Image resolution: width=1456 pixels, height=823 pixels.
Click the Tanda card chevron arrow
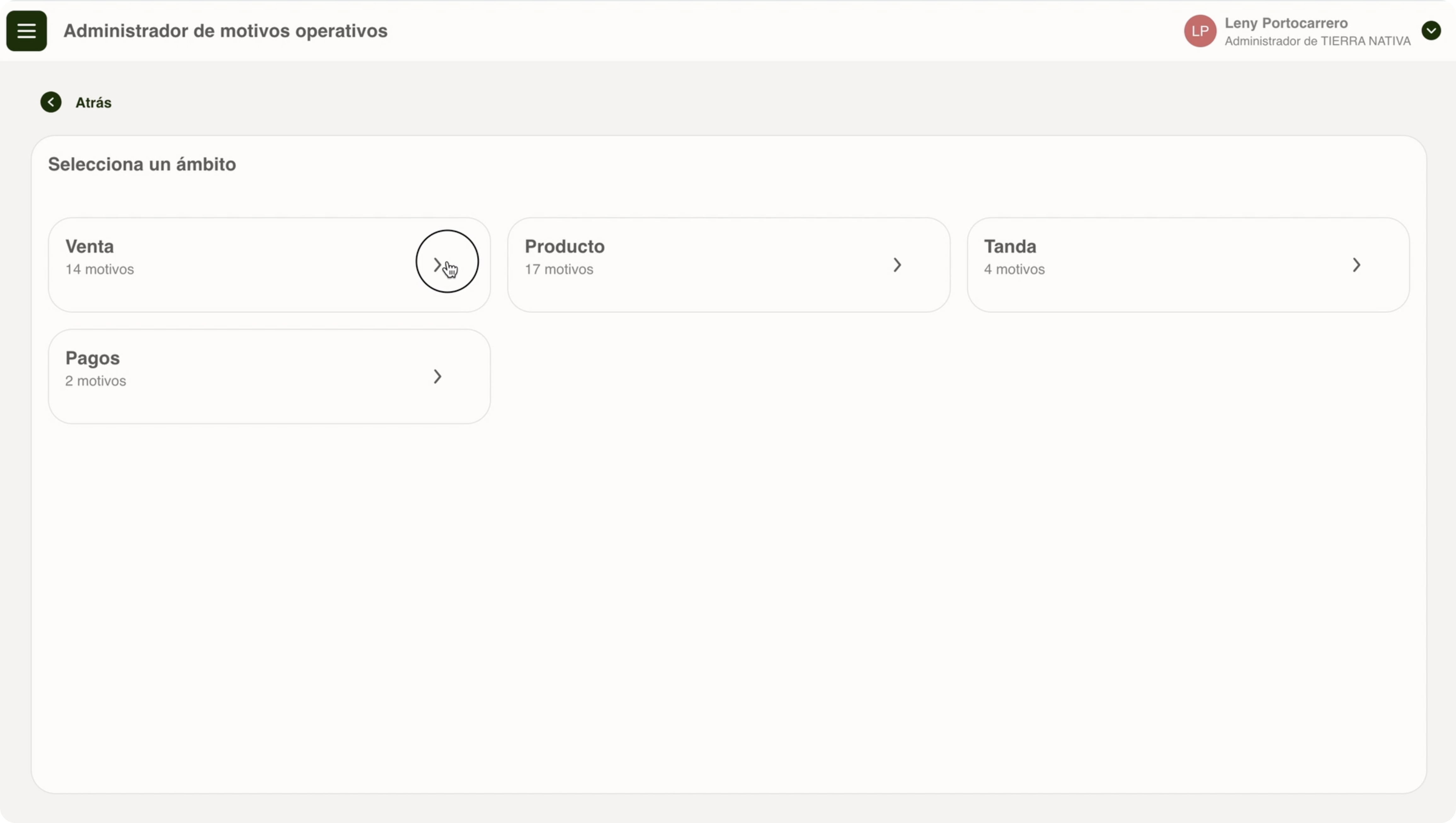[1356, 265]
